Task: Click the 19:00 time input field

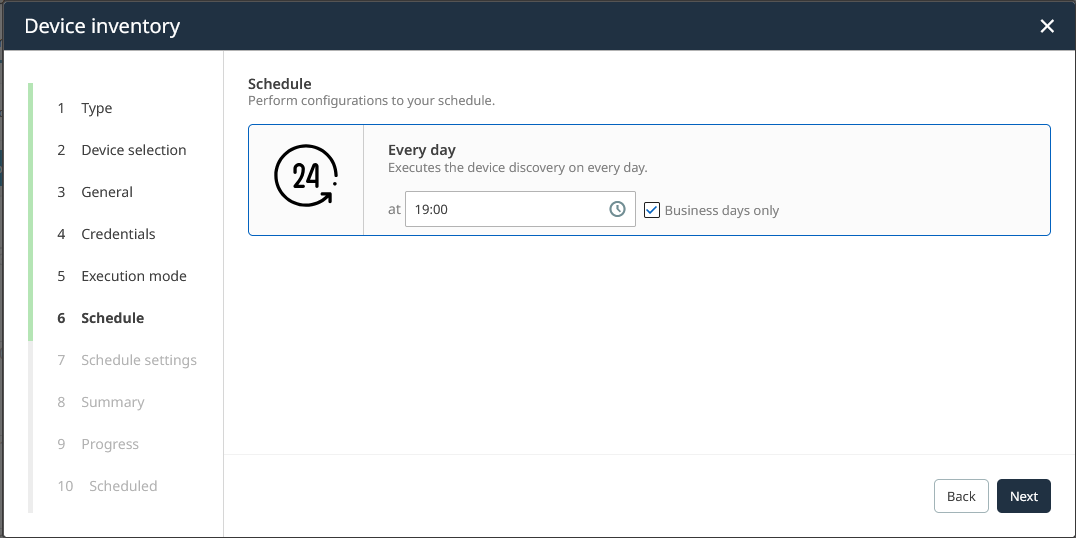Action: [505, 209]
